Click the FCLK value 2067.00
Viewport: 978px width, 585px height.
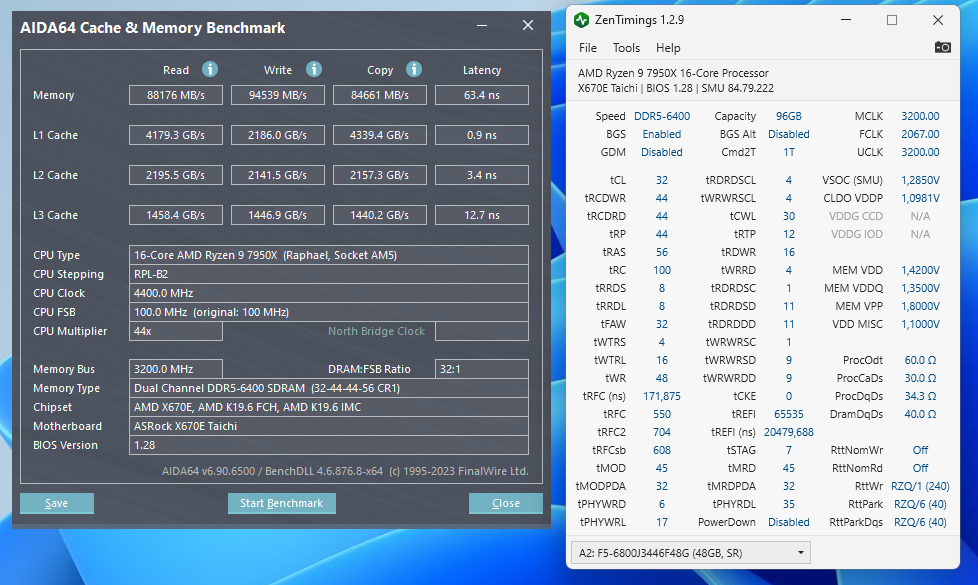pos(920,134)
